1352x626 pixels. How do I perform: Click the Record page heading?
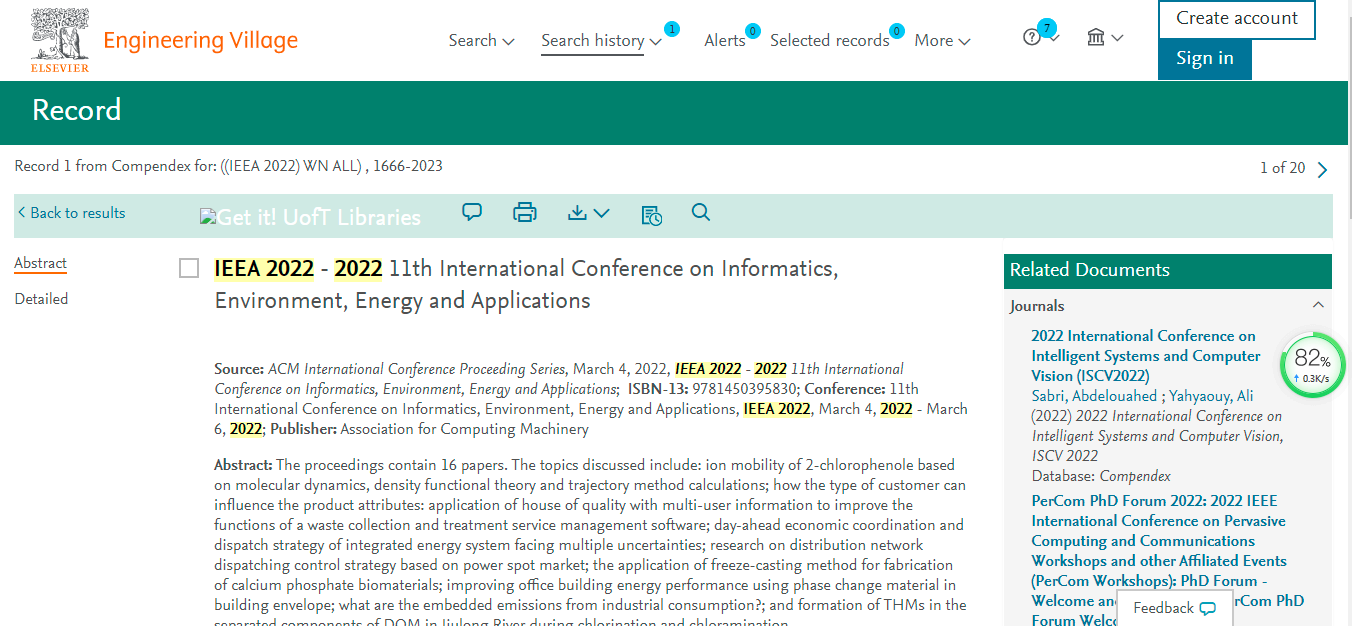coord(76,110)
